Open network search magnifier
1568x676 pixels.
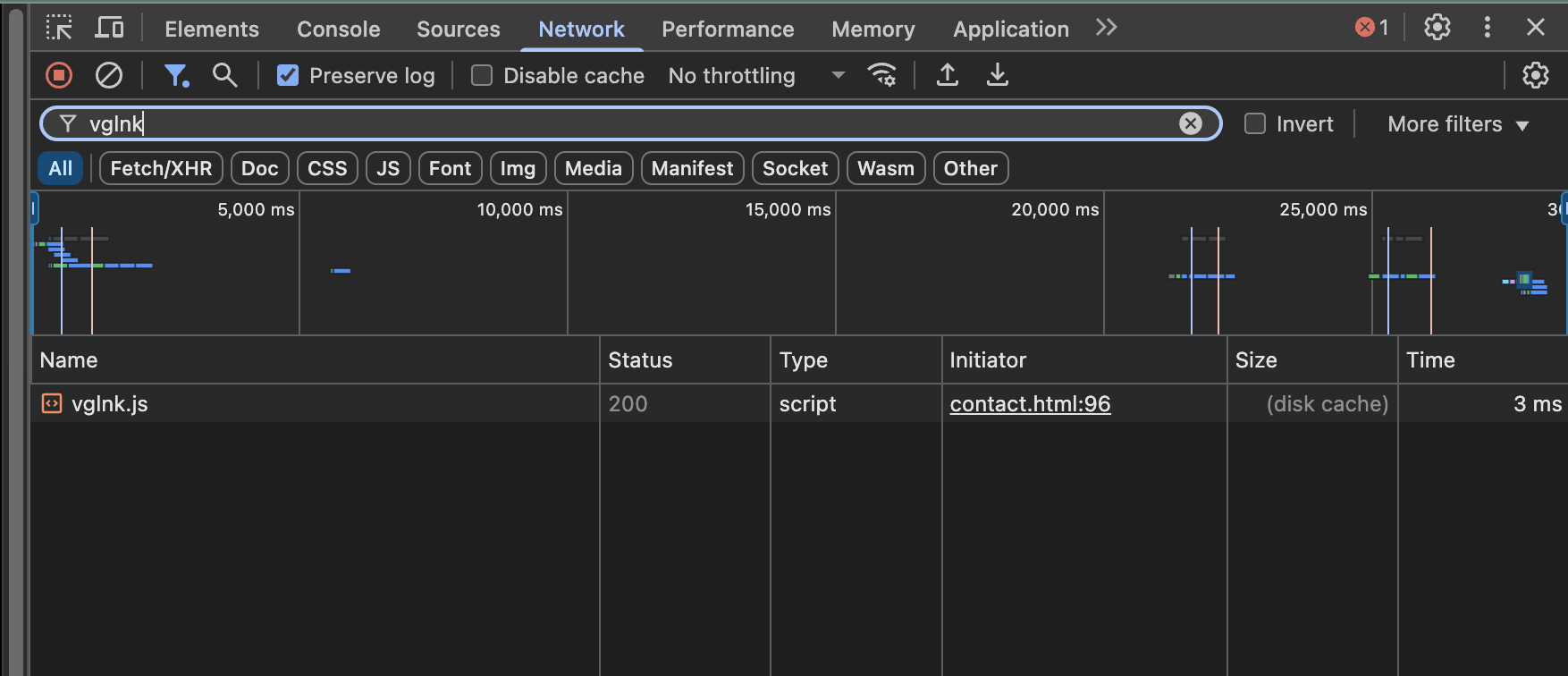click(225, 76)
